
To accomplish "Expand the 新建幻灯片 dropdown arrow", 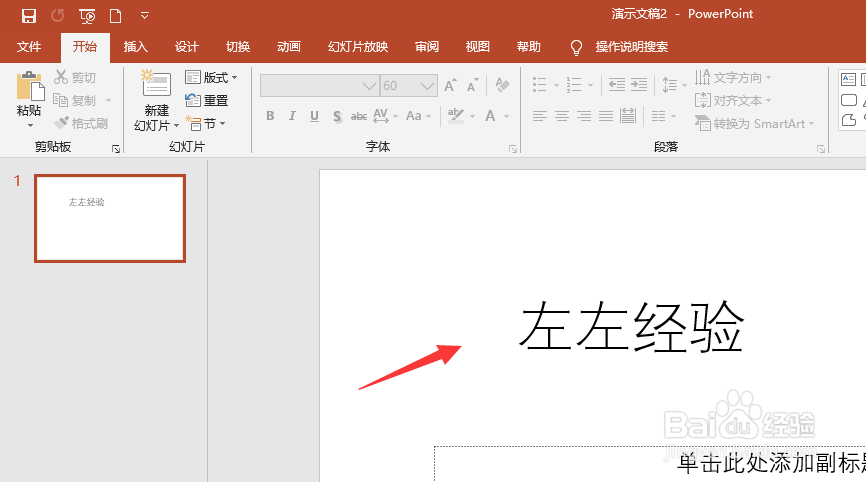I will (x=176, y=126).
